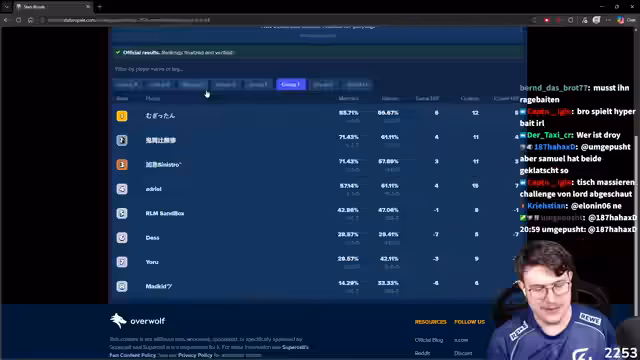Open the Official Blog footer link
This screenshot has width=640, height=360.
click(x=429, y=340)
